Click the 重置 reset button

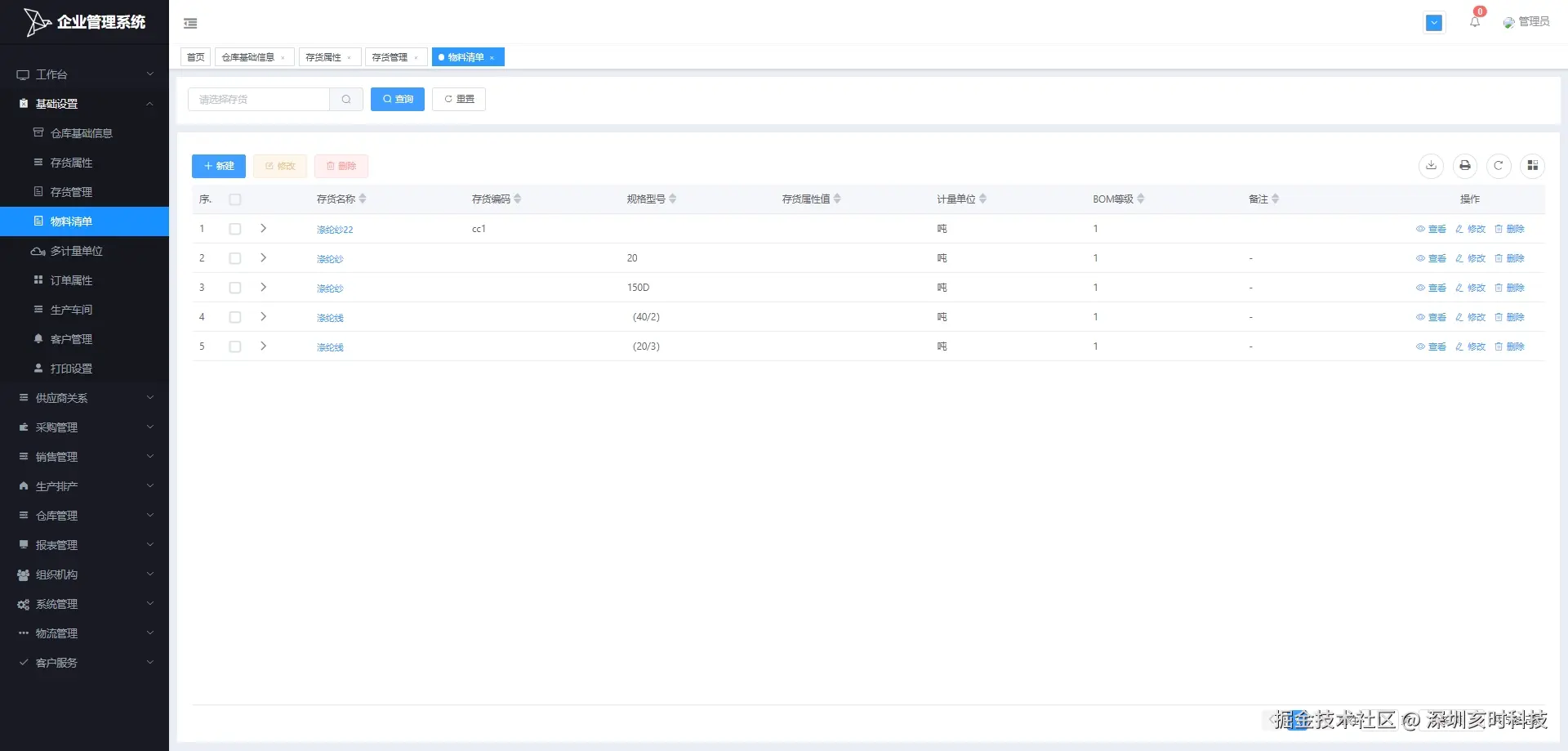pos(459,99)
